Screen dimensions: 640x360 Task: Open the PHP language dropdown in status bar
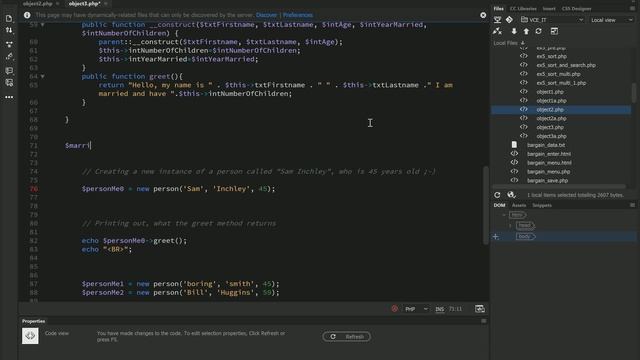[x=416, y=309]
